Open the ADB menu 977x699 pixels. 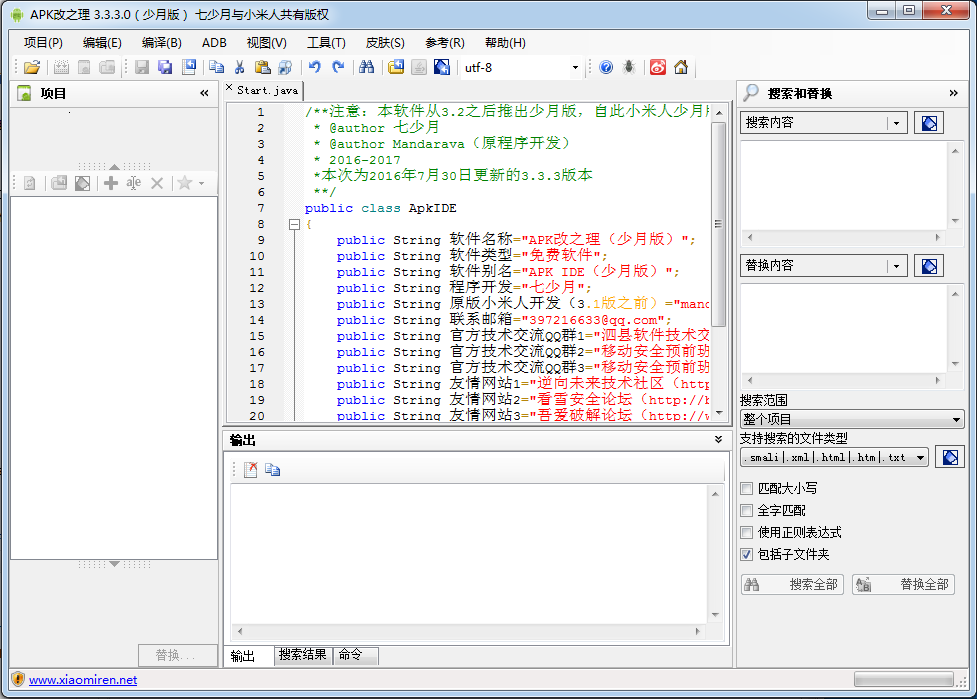(214, 43)
